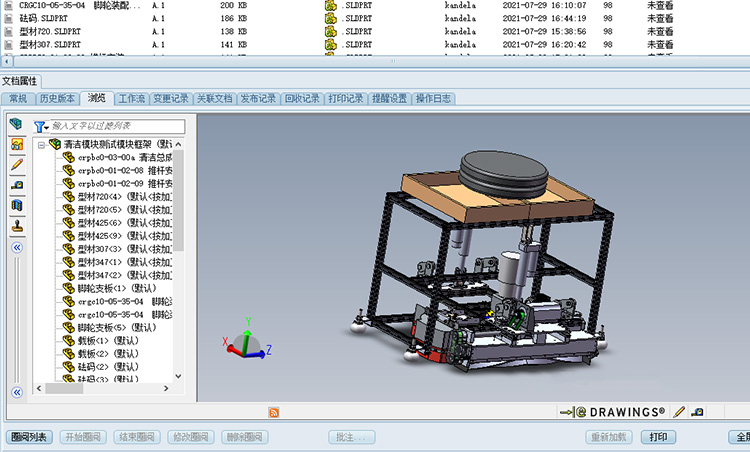Click the file icon of 型材307.SLDPRT row
Viewport: 750px width, 452px height.
pos(9,44)
